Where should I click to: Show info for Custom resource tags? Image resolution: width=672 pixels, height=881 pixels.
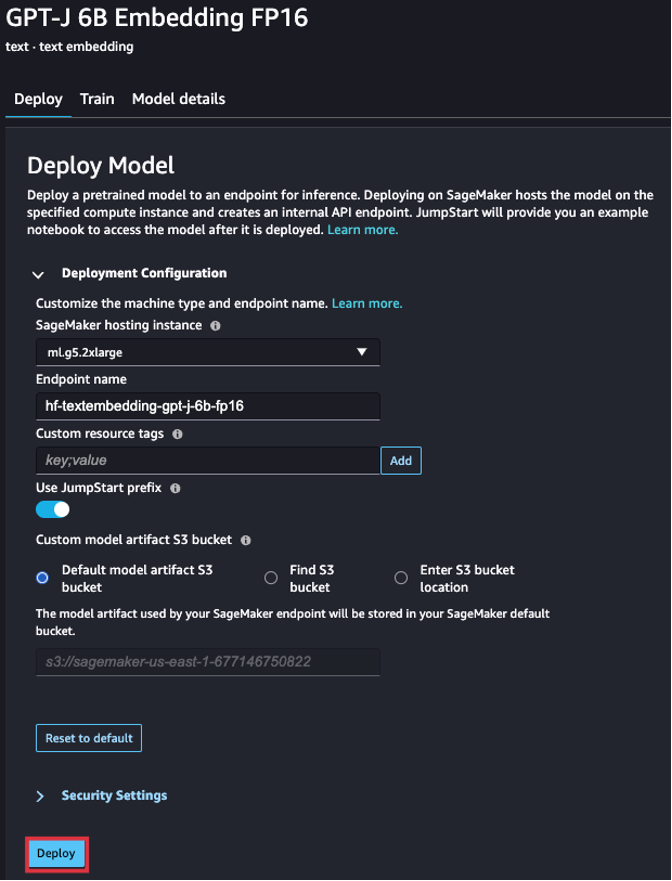point(178,434)
